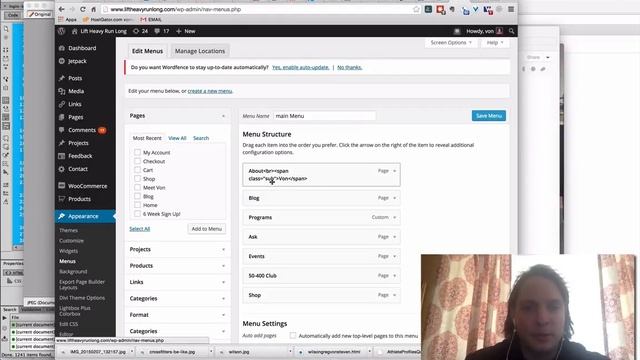The width and height of the screenshot is (640, 360).
Task: Tick the Cart page checkbox
Action: point(138,170)
